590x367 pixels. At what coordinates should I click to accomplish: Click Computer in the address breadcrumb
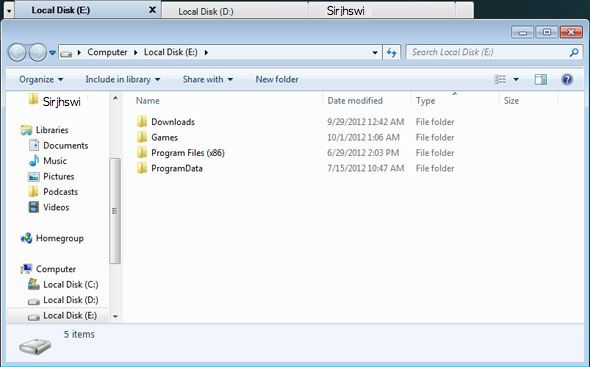(x=107, y=52)
